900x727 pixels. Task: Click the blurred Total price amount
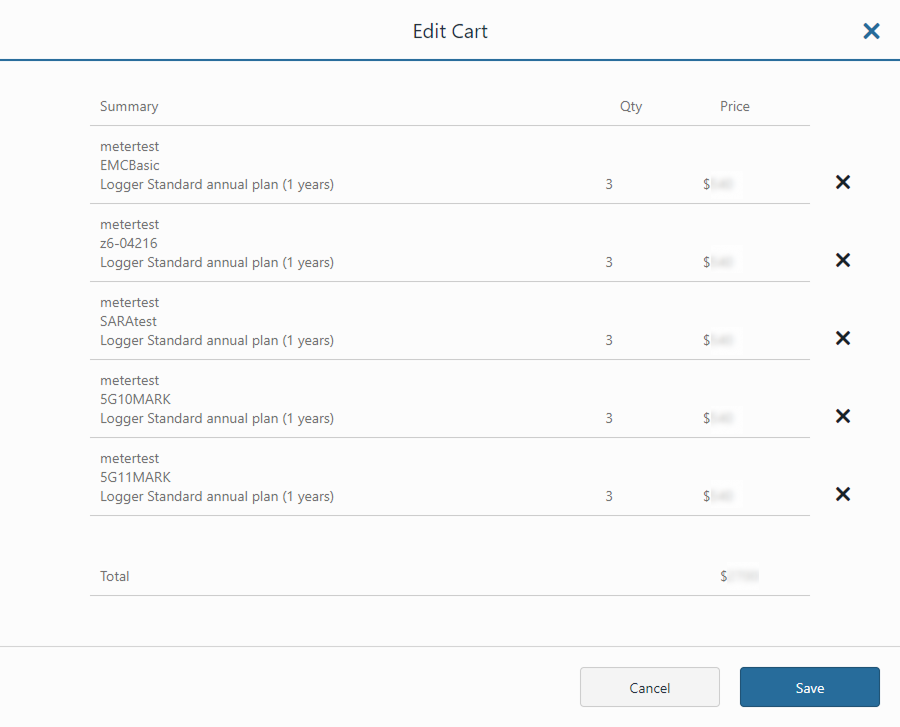pos(740,576)
